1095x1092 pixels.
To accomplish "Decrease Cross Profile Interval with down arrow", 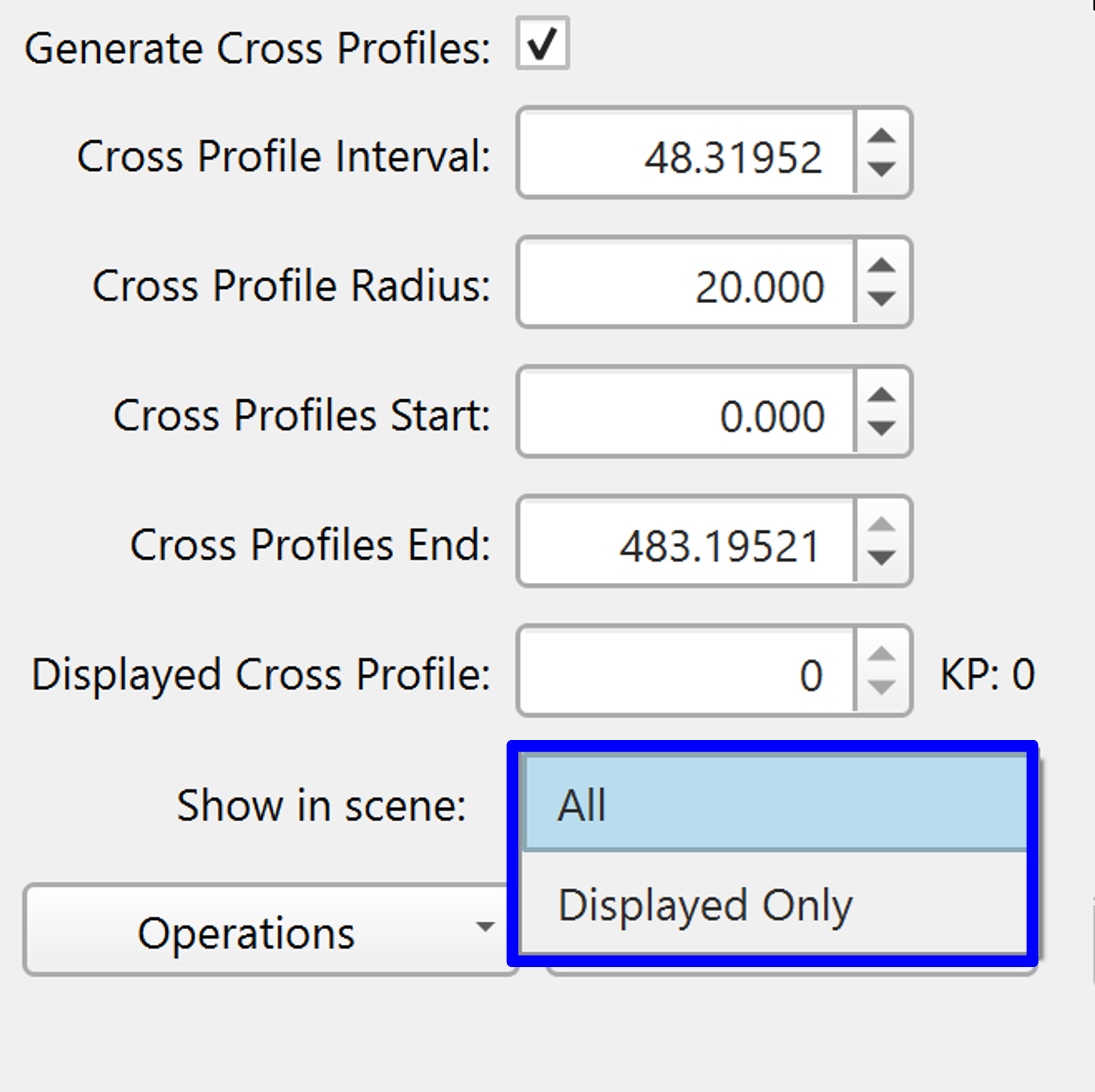I will (881, 169).
